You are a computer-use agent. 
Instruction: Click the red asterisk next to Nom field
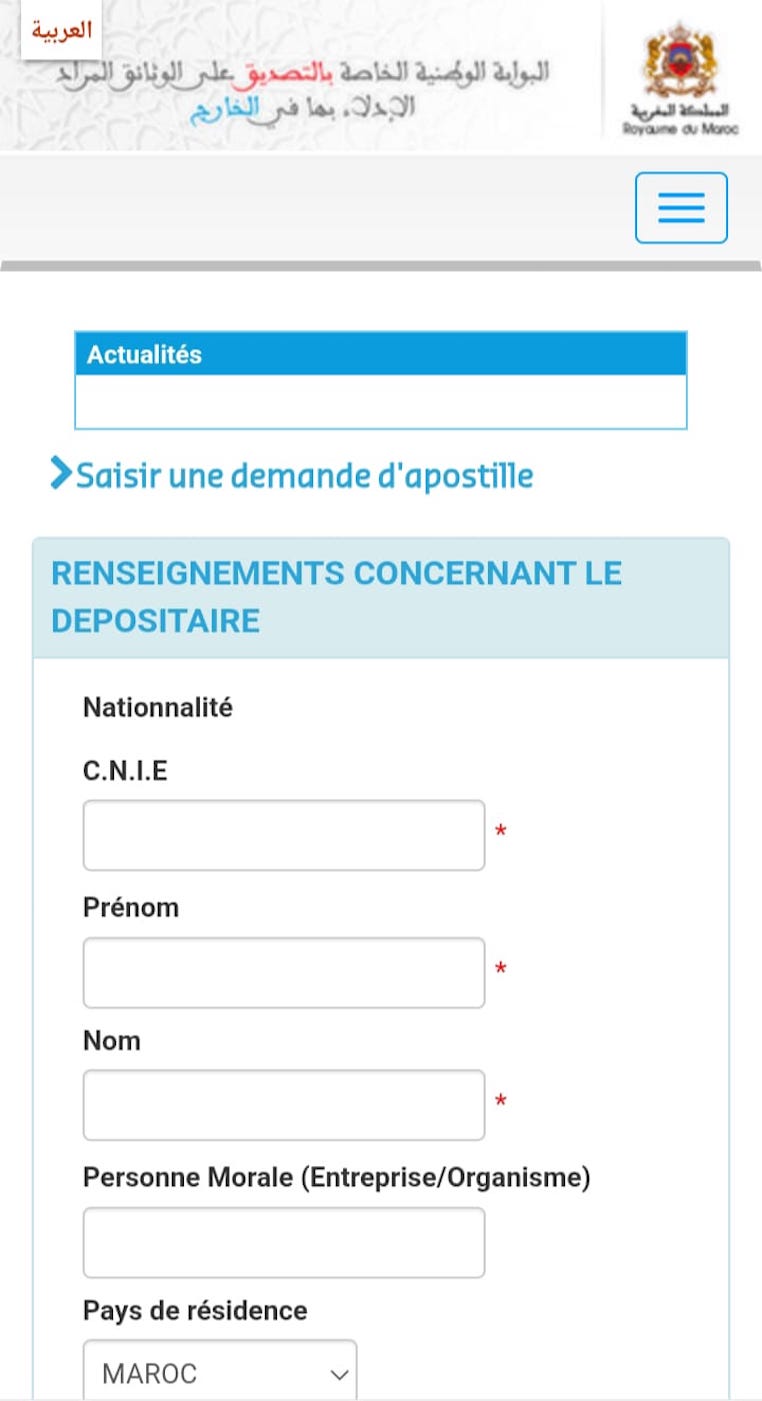(x=501, y=1103)
